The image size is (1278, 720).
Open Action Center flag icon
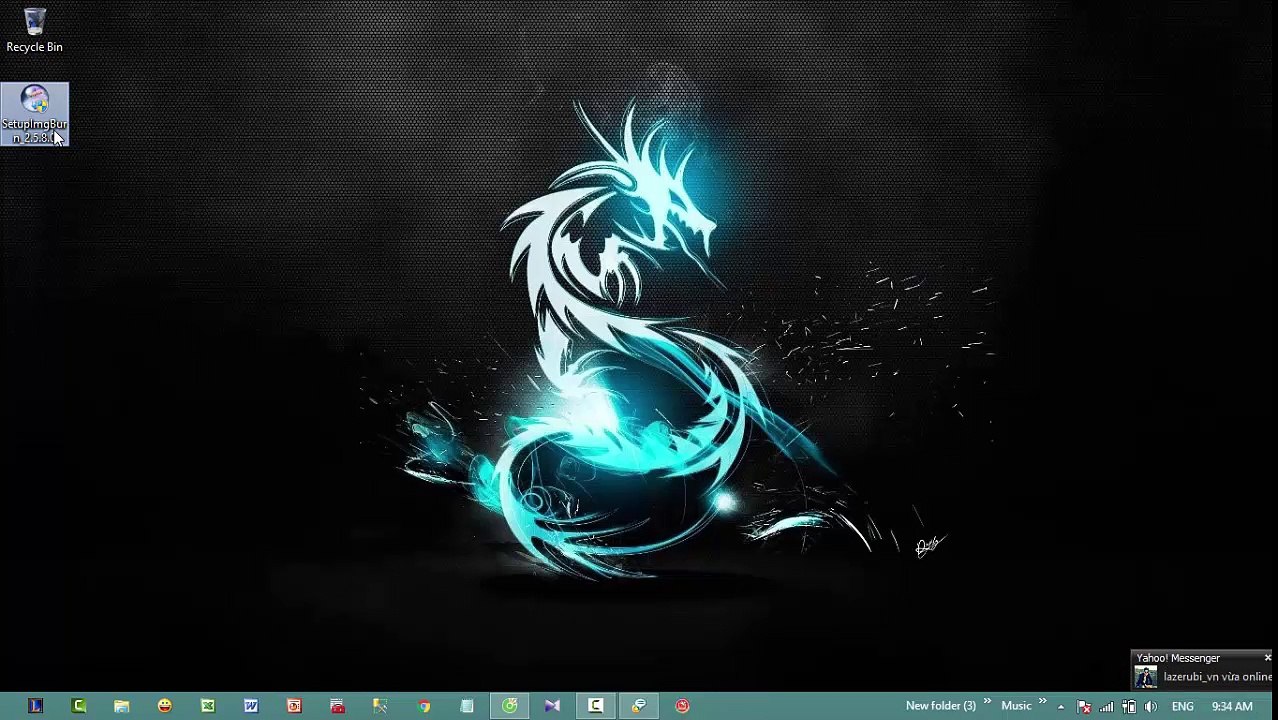[x=1084, y=707]
